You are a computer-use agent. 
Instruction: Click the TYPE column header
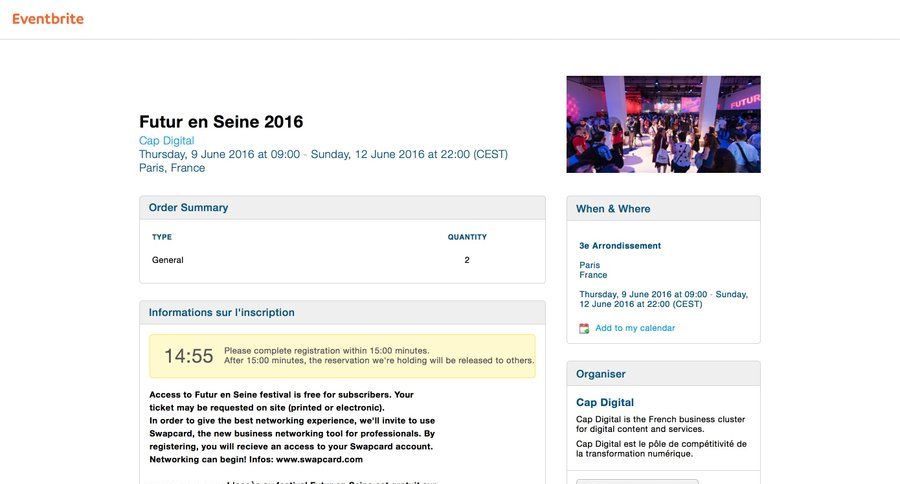(162, 237)
